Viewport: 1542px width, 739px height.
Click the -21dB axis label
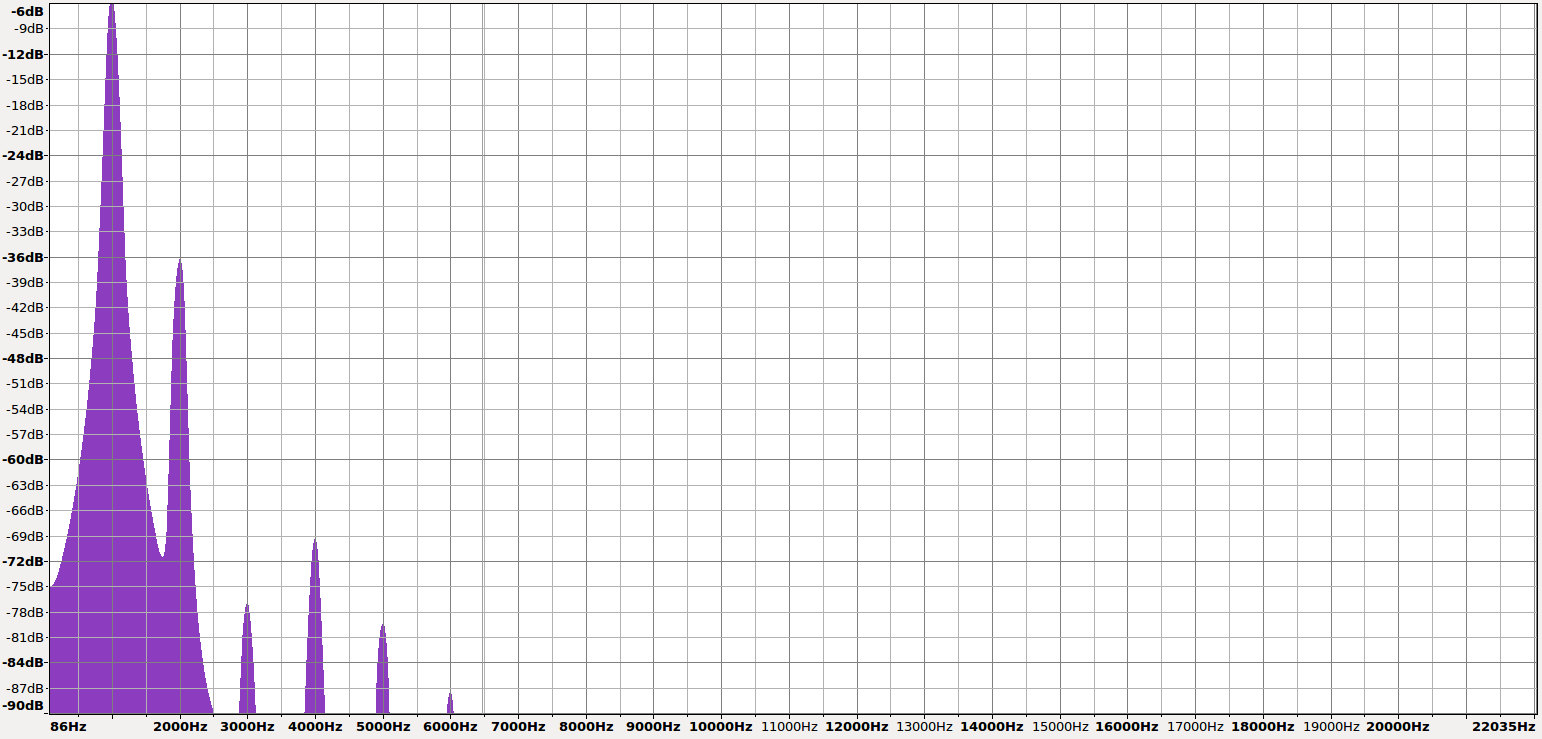[25, 130]
